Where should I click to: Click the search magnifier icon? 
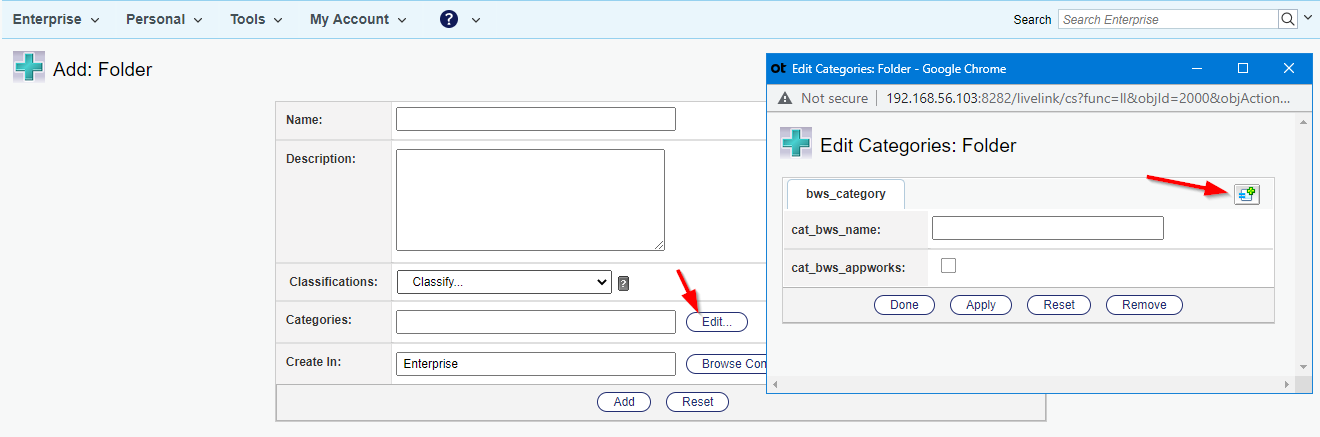(x=1288, y=19)
